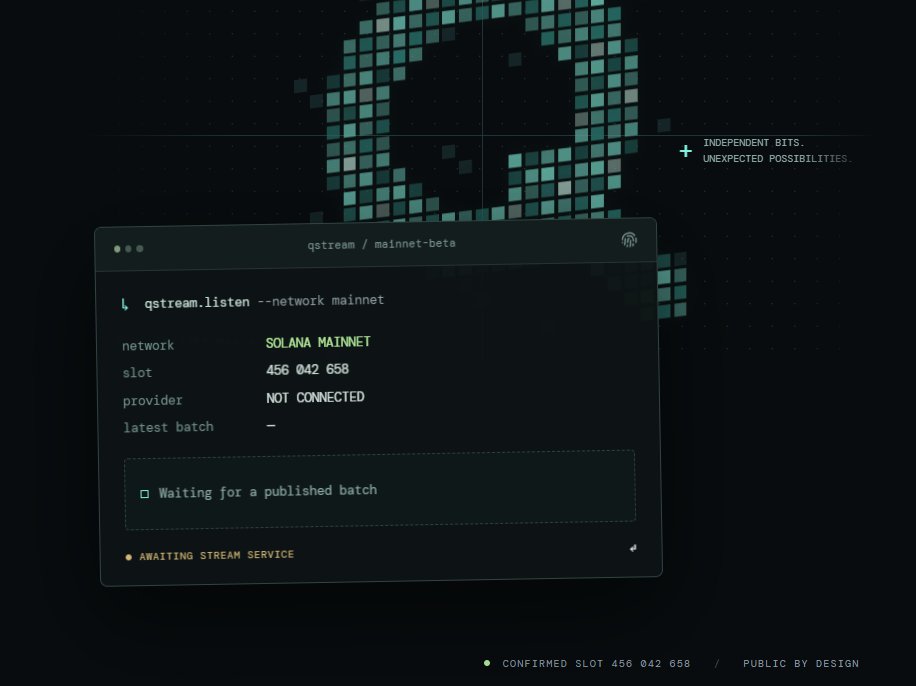Viewport: 916px width, 686px height.
Task: Click the 'NOT CONNECTED' provider value
Action: (x=315, y=397)
